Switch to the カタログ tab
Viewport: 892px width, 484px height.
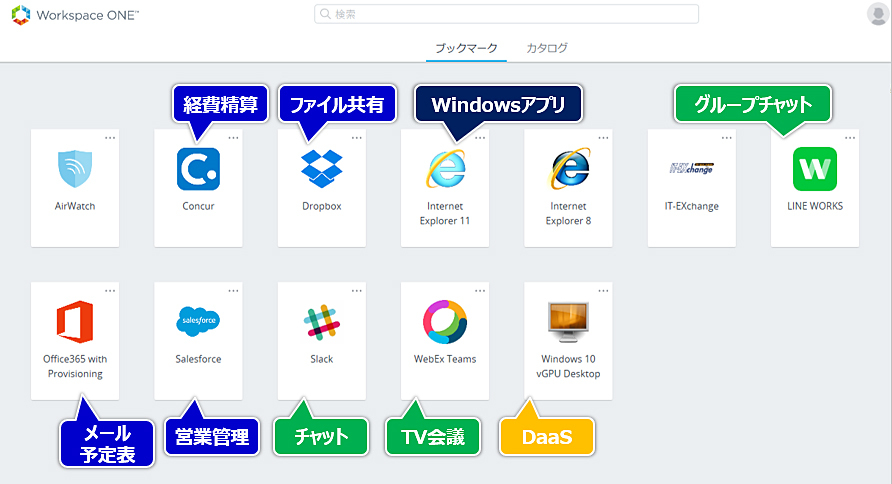point(547,48)
